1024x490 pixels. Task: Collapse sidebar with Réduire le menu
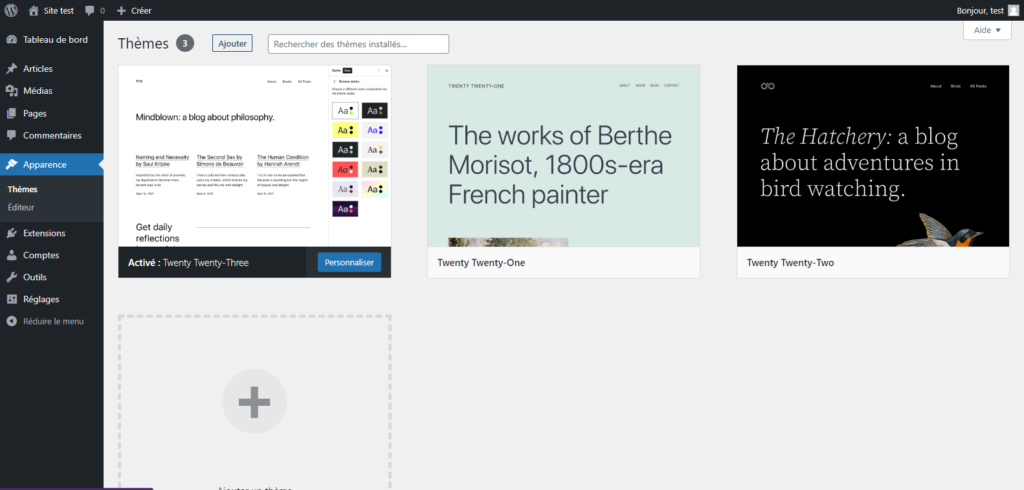click(52, 321)
